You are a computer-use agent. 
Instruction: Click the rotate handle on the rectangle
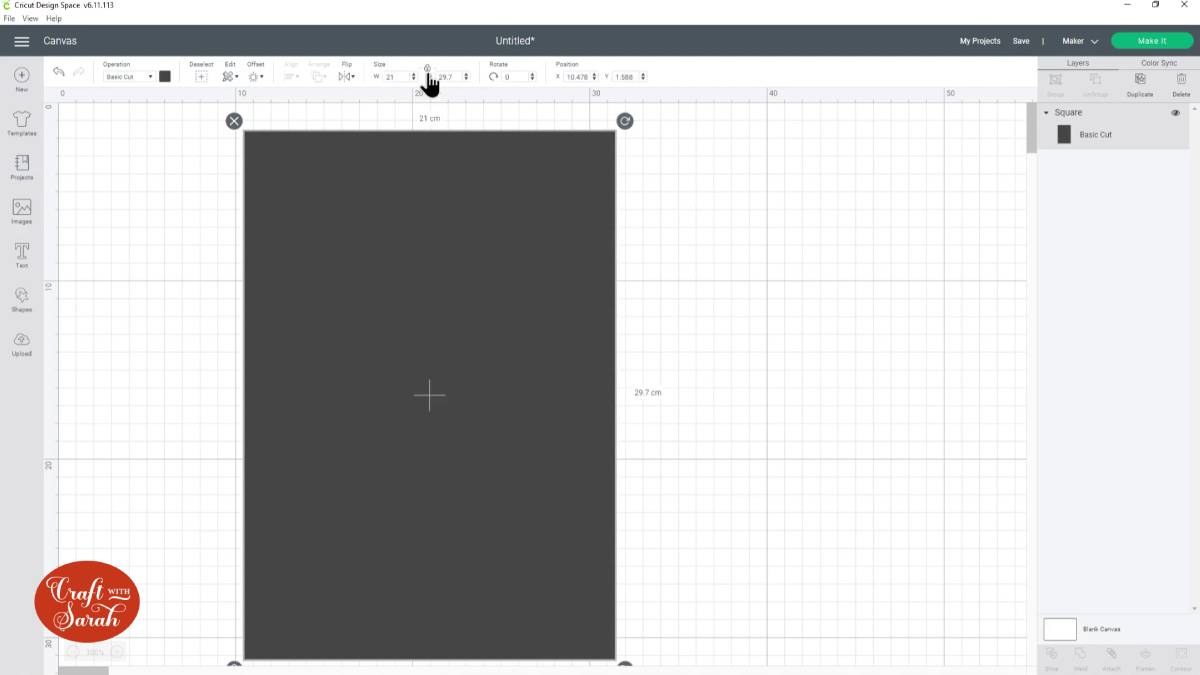click(x=625, y=121)
